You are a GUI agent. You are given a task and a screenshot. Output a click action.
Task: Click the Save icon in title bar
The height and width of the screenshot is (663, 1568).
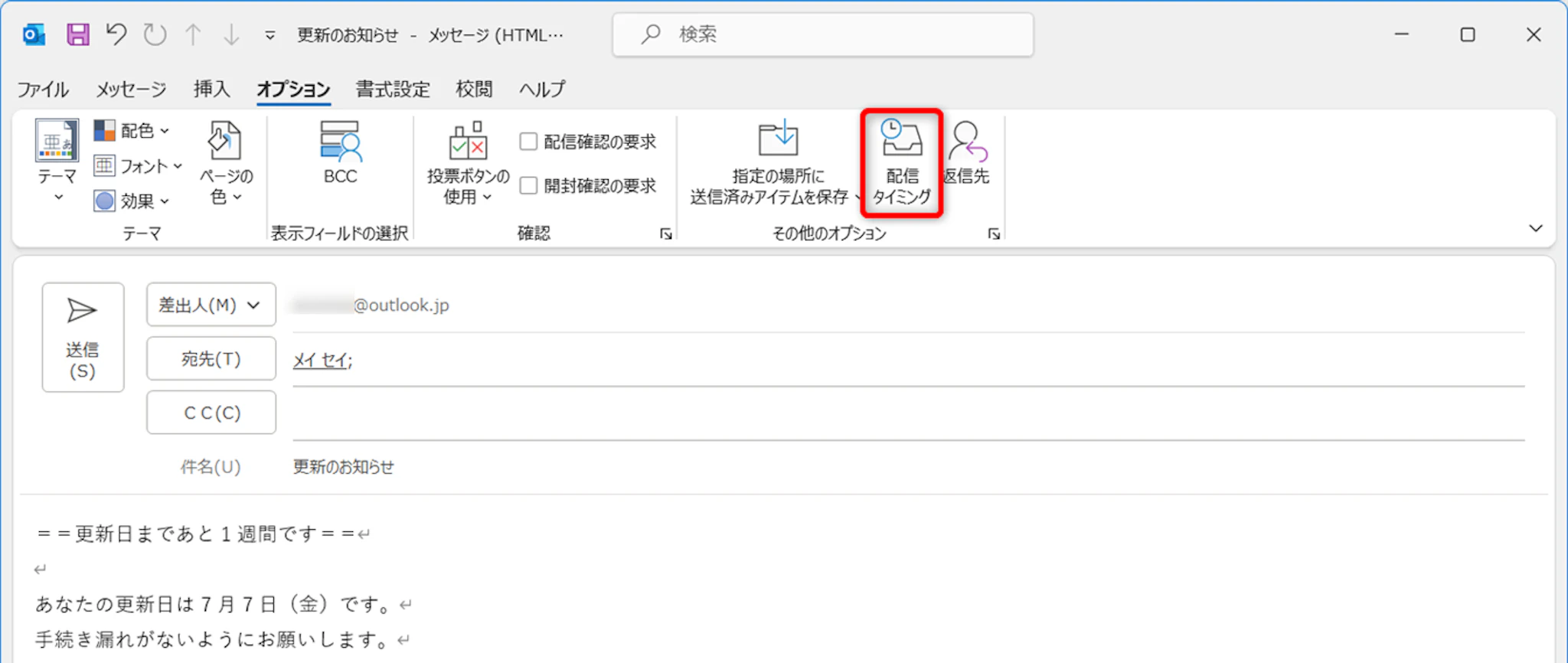(78, 34)
